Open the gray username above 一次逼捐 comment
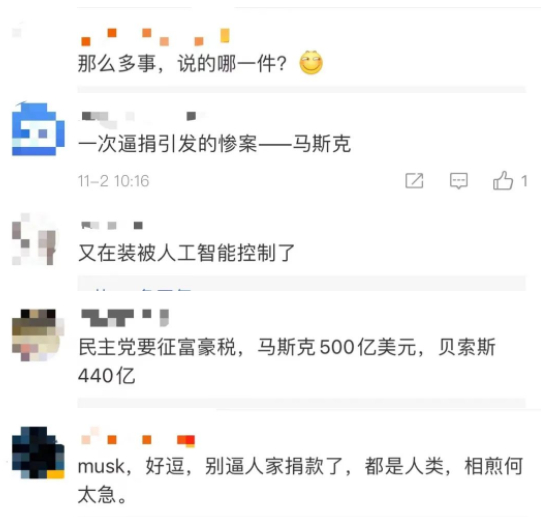The width and height of the screenshot is (541, 517). [x=143, y=116]
